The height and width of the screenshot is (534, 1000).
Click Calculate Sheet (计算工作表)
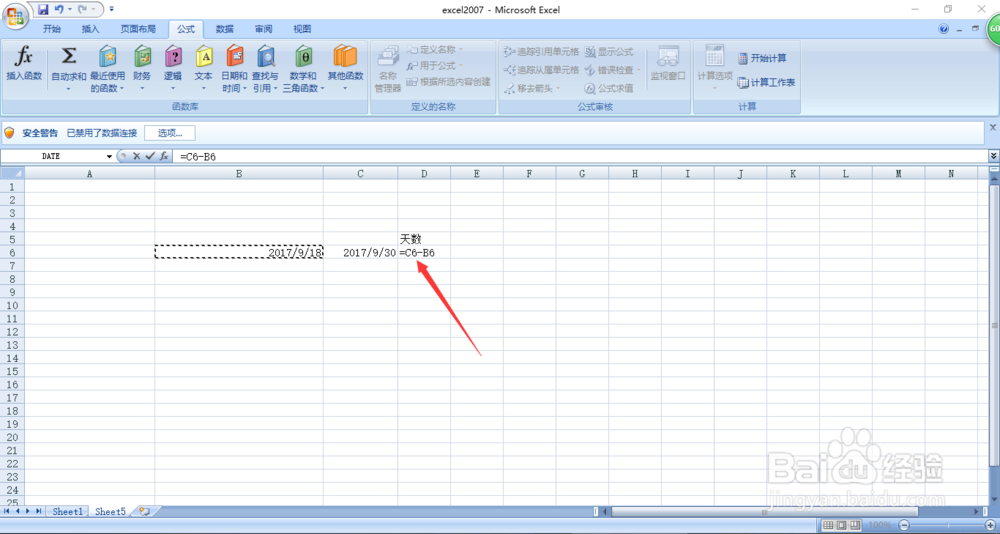point(766,82)
